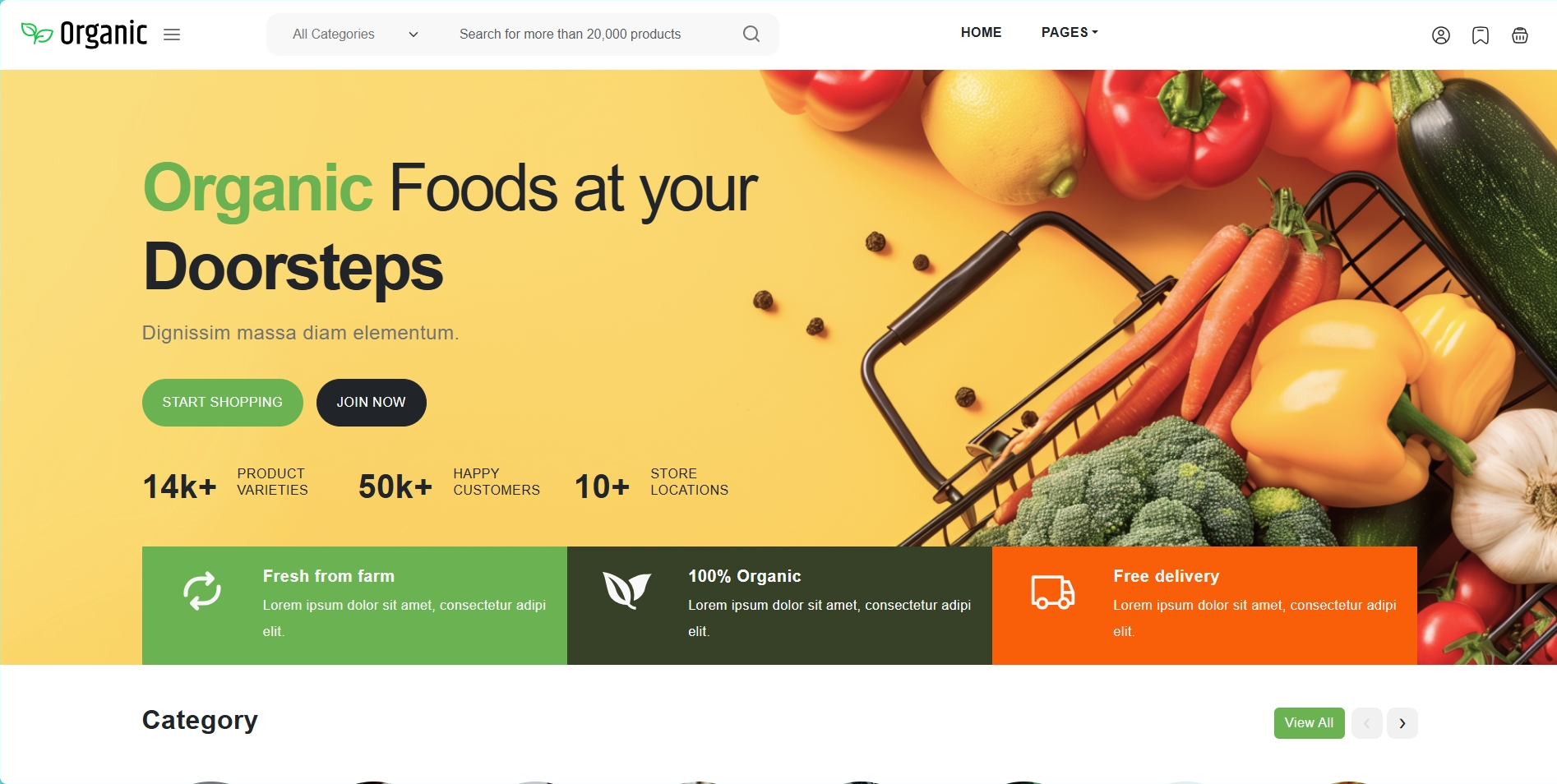The height and width of the screenshot is (784, 1557).
Task: Click the Free delivery orange banner title
Action: tap(1167, 576)
